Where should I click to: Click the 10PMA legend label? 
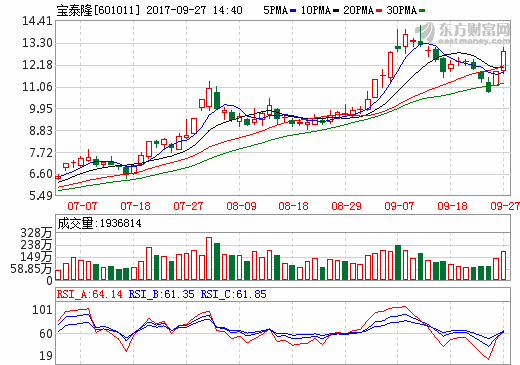[316, 10]
